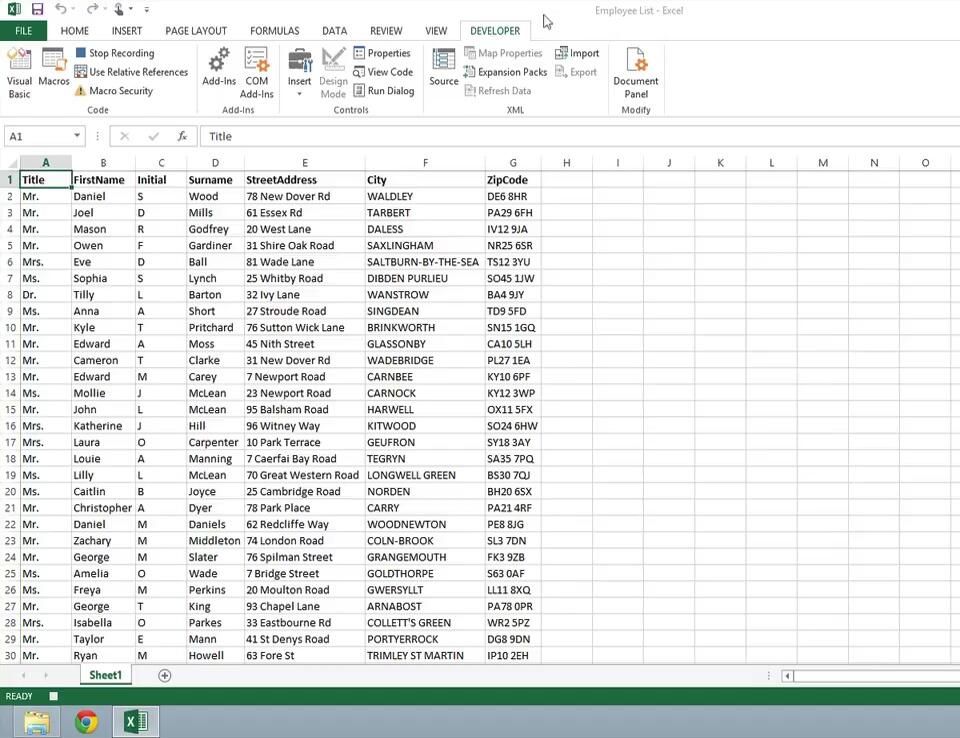Expand the undo history dropdown

click(73, 9)
